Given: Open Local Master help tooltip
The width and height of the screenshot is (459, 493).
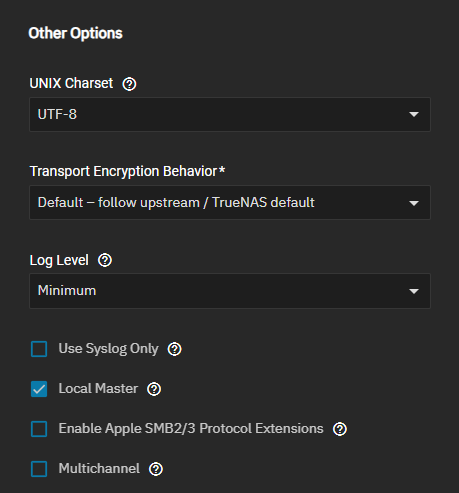Looking at the screenshot, I should point(154,389).
